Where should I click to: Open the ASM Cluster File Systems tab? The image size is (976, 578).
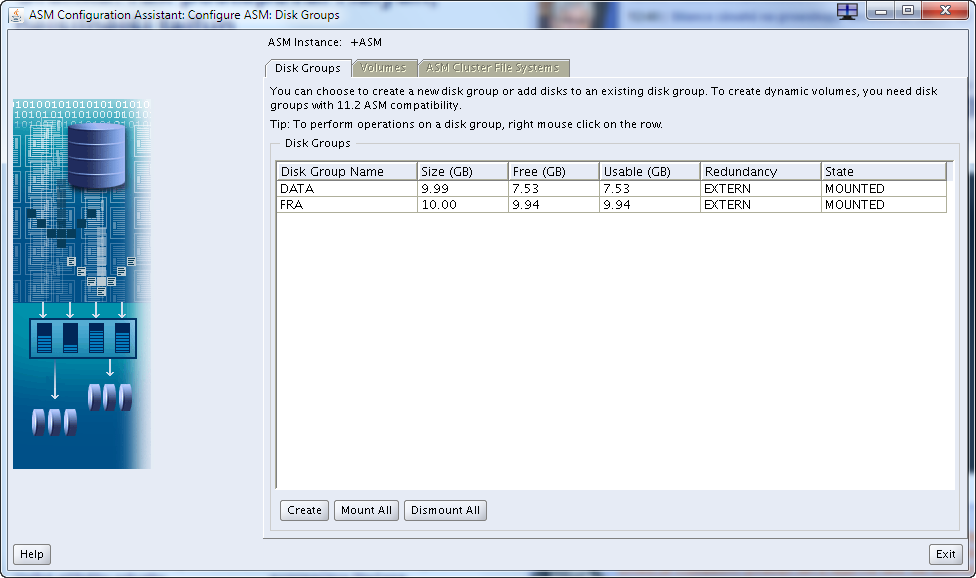(493, 68)
